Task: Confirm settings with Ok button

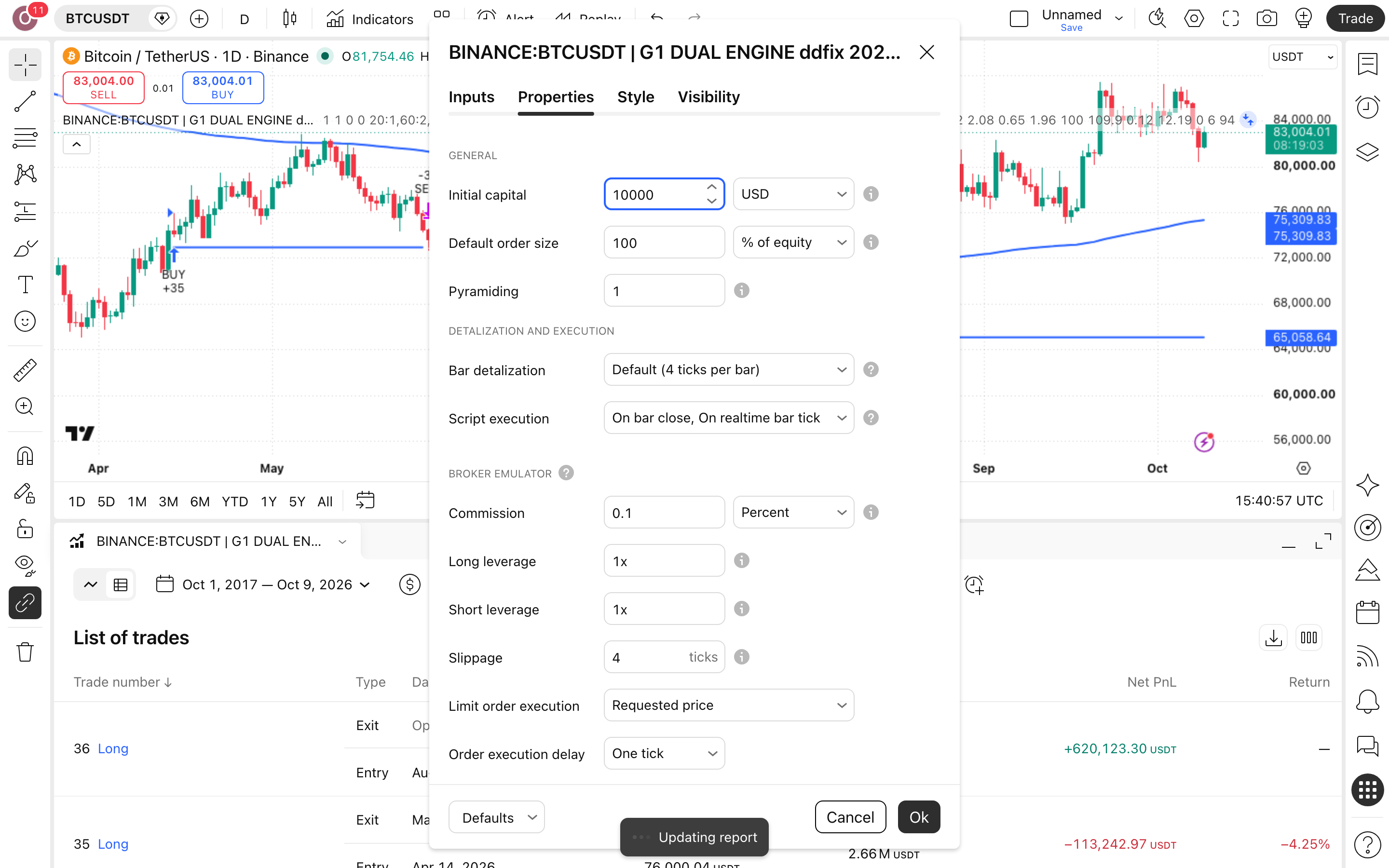Action: pyautogui.click(x=918, y=817)
